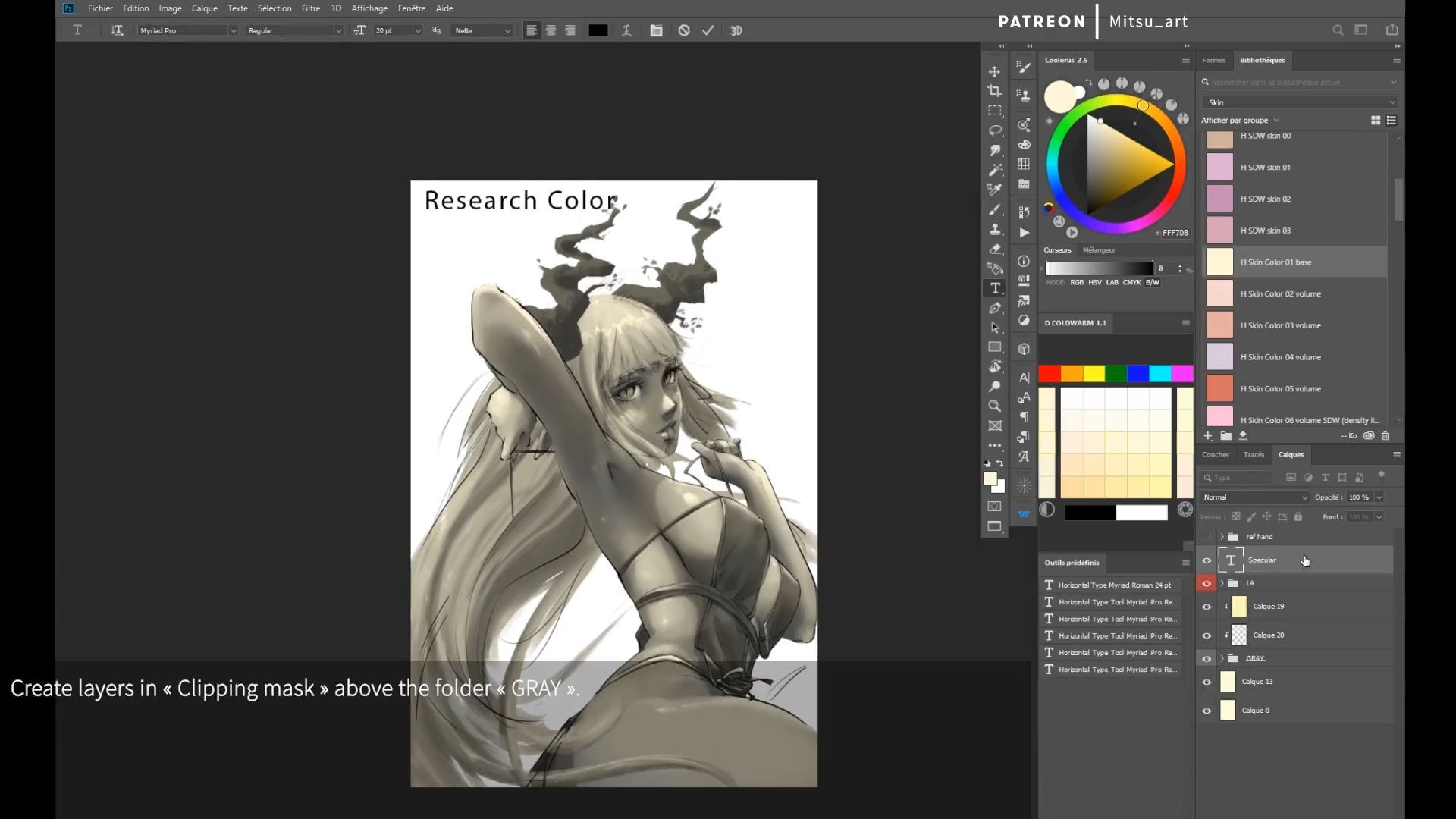Select CMYK mode in Coolorus

tap(1131, 282)
